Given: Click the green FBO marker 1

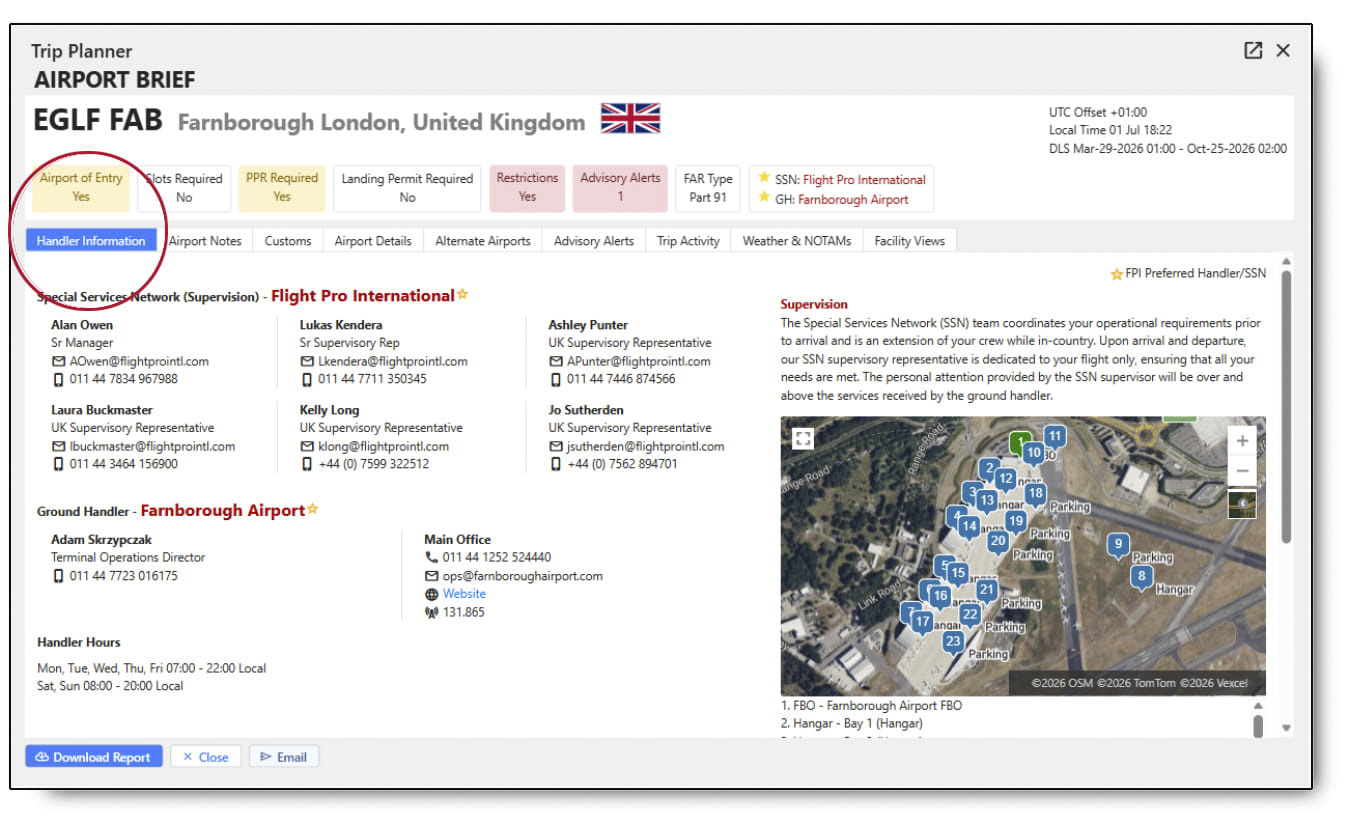Looking at the screenshot, I should [1019, 442].
